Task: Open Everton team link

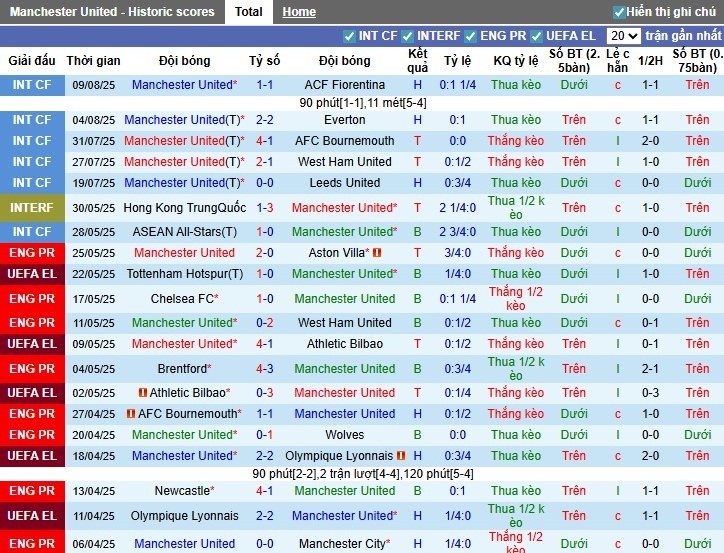Action: pyautogui.click(x=344, y=120)
